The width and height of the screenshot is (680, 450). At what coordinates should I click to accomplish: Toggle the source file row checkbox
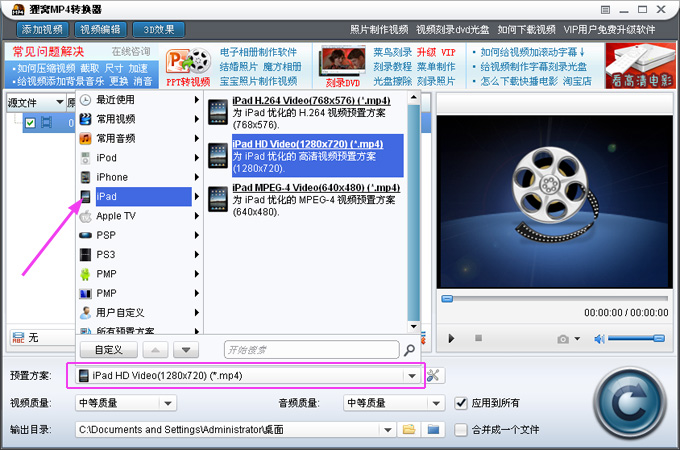coord(30,123)
